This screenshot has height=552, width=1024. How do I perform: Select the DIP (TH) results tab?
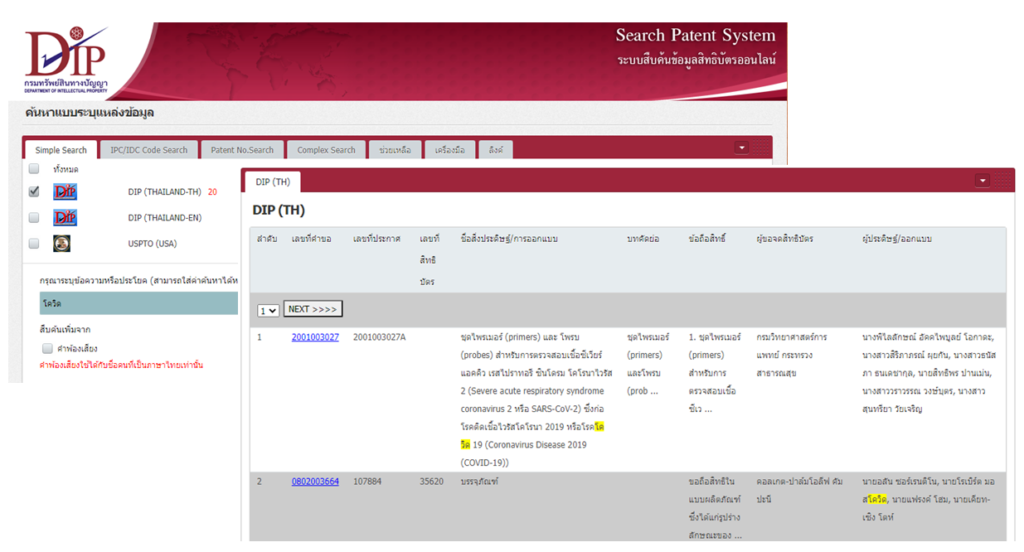pos(272,182)
